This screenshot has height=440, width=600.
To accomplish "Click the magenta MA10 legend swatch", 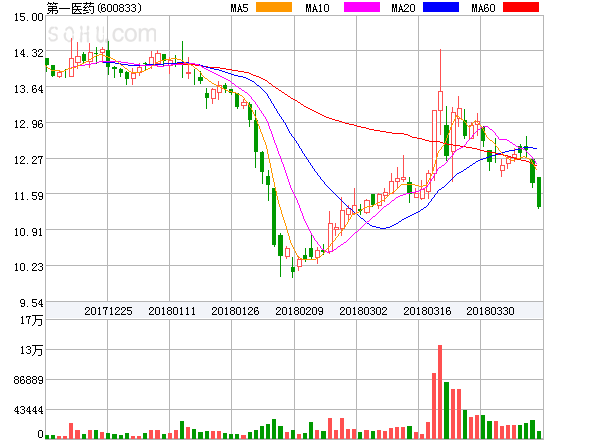I will tap(362, 7).
